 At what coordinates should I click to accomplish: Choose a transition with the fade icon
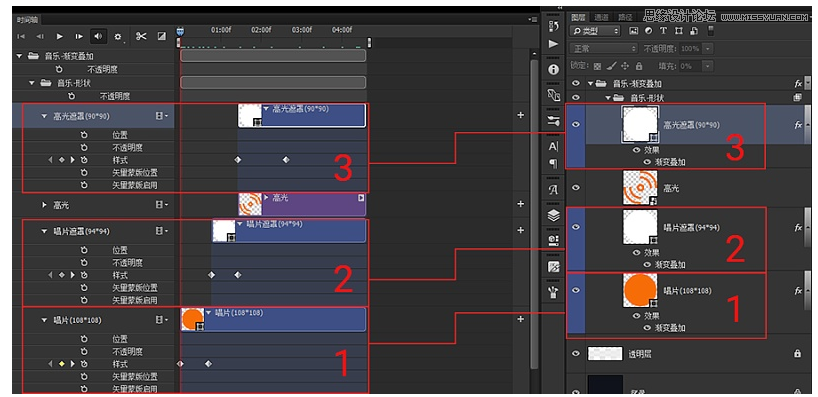[162, 37]
